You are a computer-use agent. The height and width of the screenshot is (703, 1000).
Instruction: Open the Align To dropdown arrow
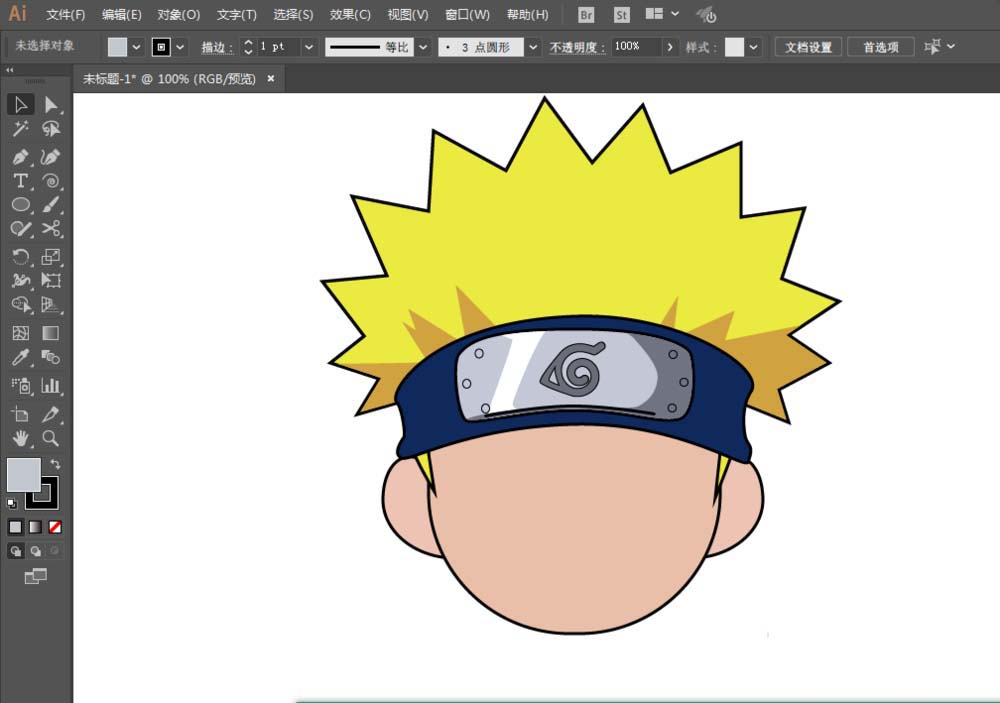951,47
